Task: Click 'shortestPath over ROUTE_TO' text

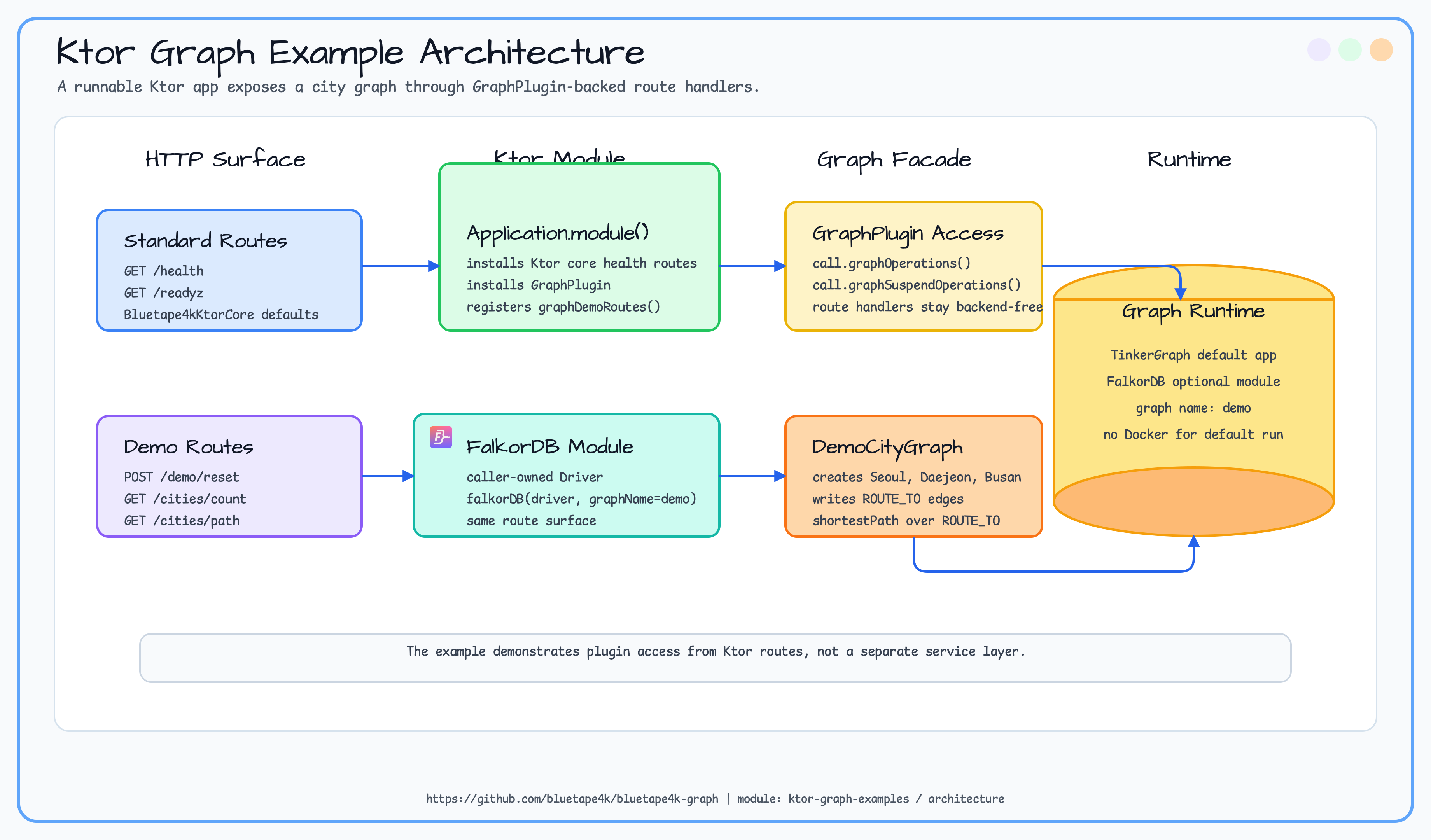Action: pos(906,520)
